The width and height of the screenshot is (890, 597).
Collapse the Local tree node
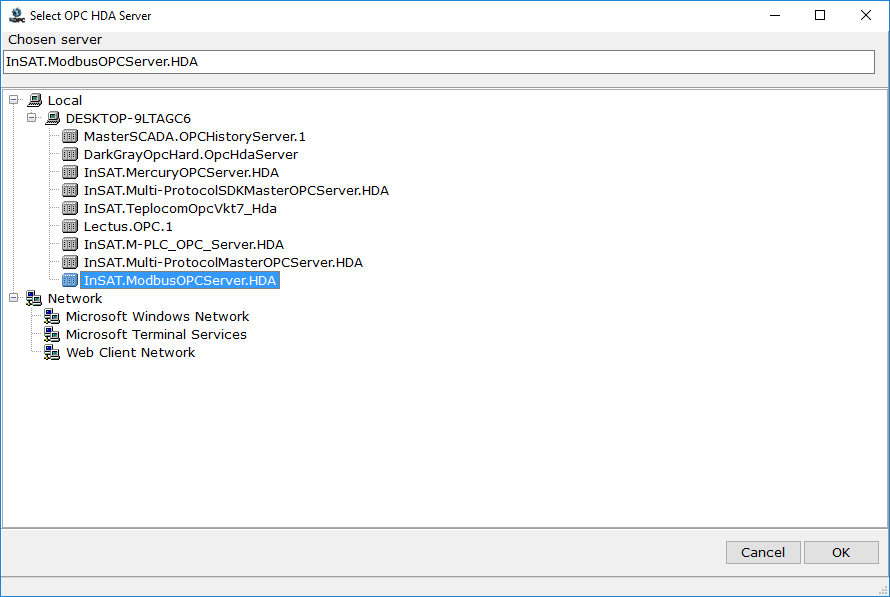(14, 100)
